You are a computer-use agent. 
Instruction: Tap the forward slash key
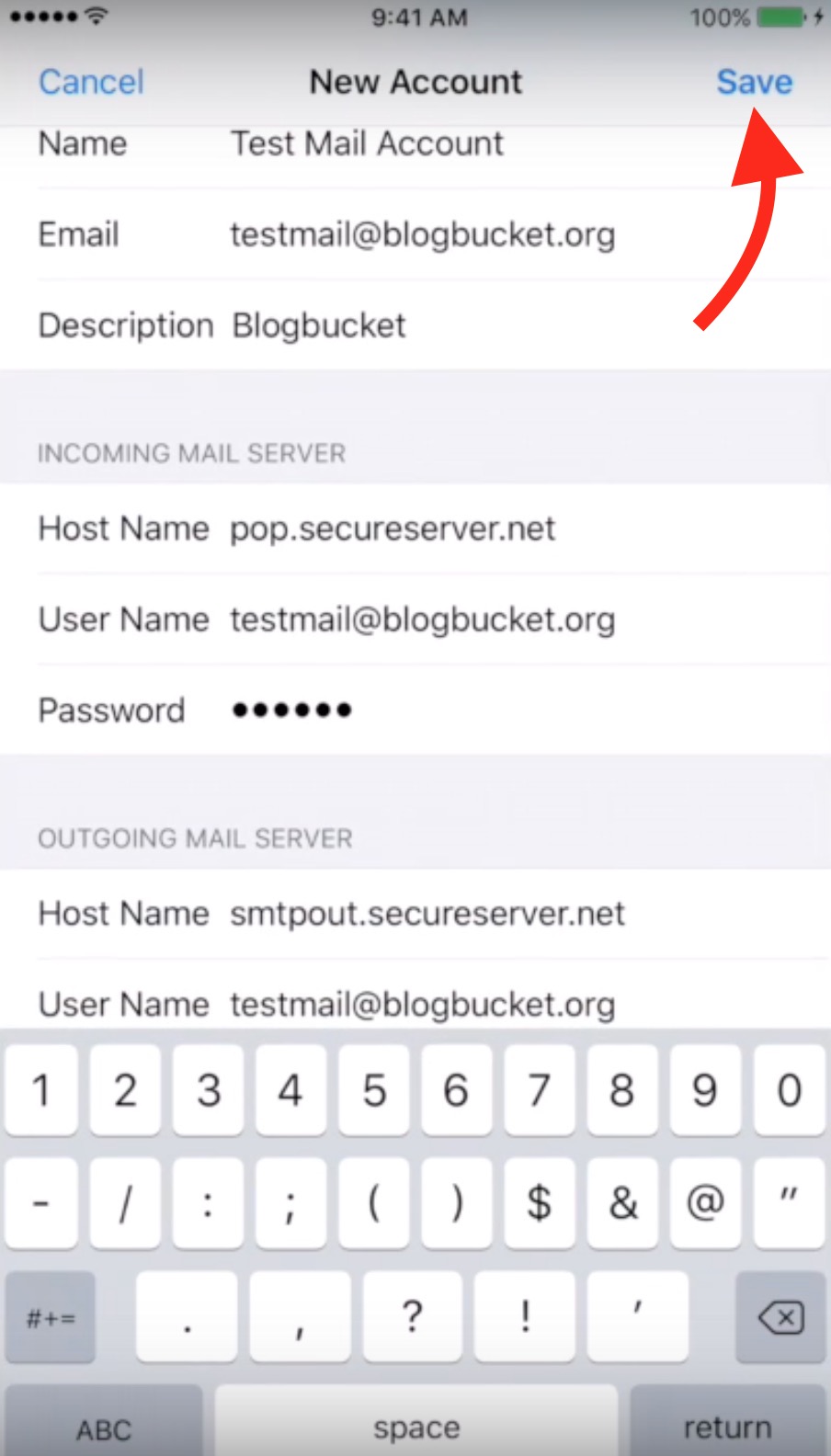click(x=125, y=1202)
